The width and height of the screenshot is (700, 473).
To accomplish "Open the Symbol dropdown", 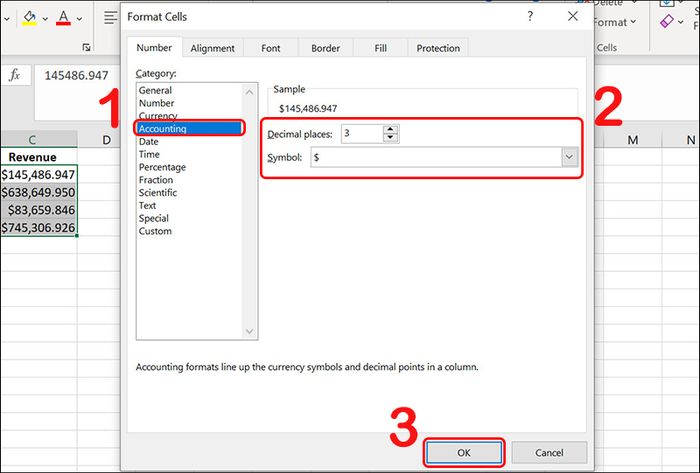I will [x=569, y=157].
